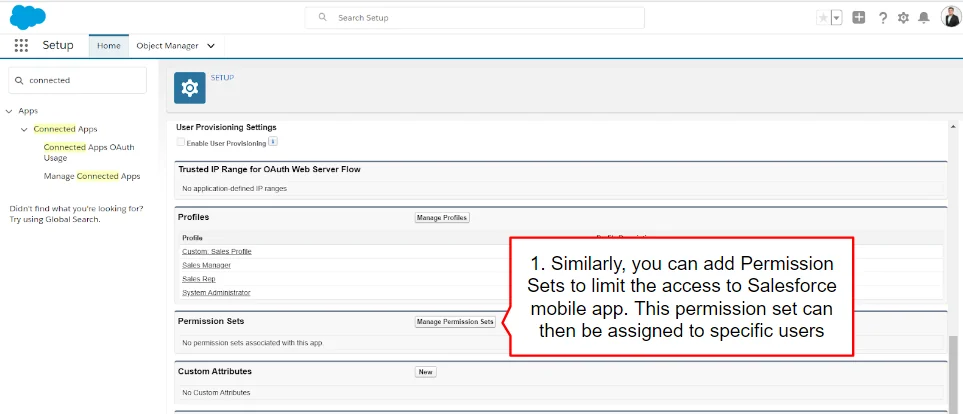This screenshot has width=963, height=414.
Task: Click the 'Try using Global Search' hint text
Action: tap(55, 219)
